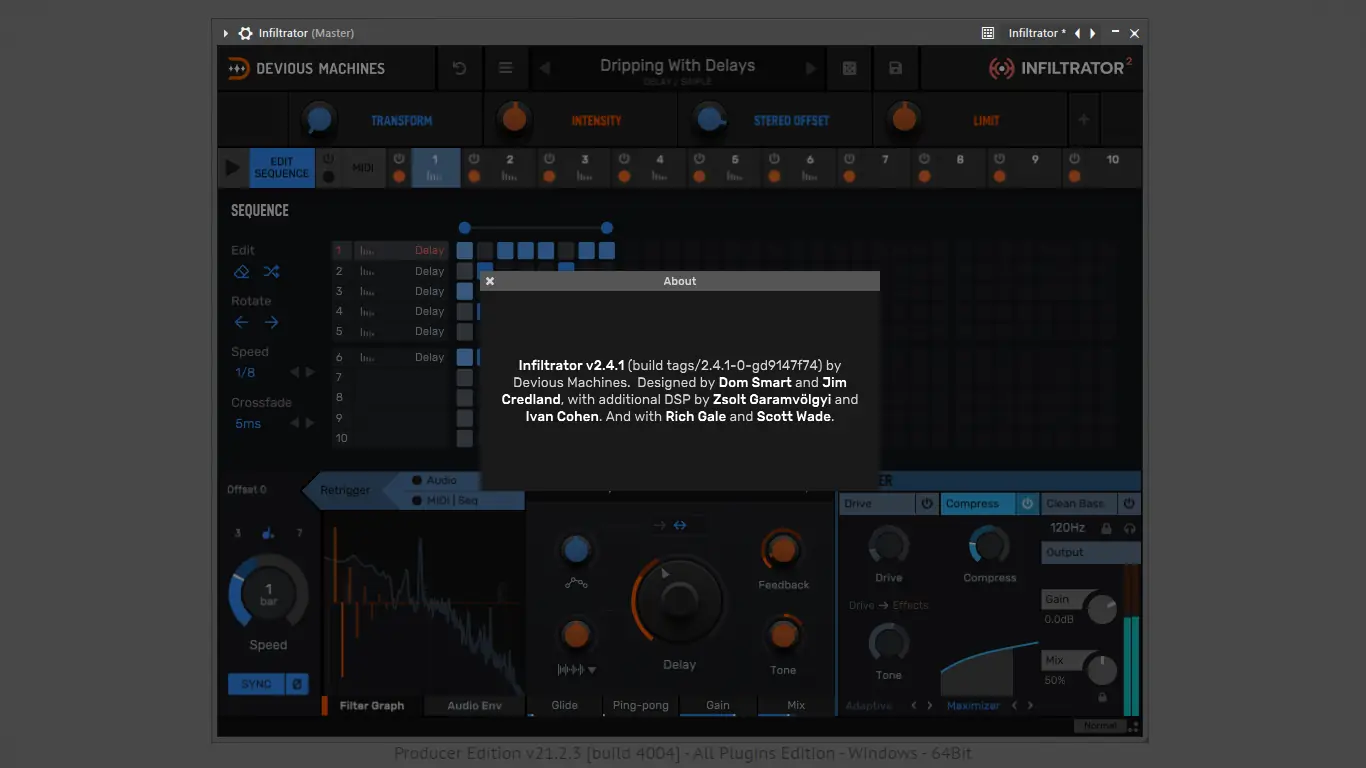Browse to next Maximizer option with right chevron
Image resolution: width=1366 pixels, height=768 pixels.
tap(1030, 705)
